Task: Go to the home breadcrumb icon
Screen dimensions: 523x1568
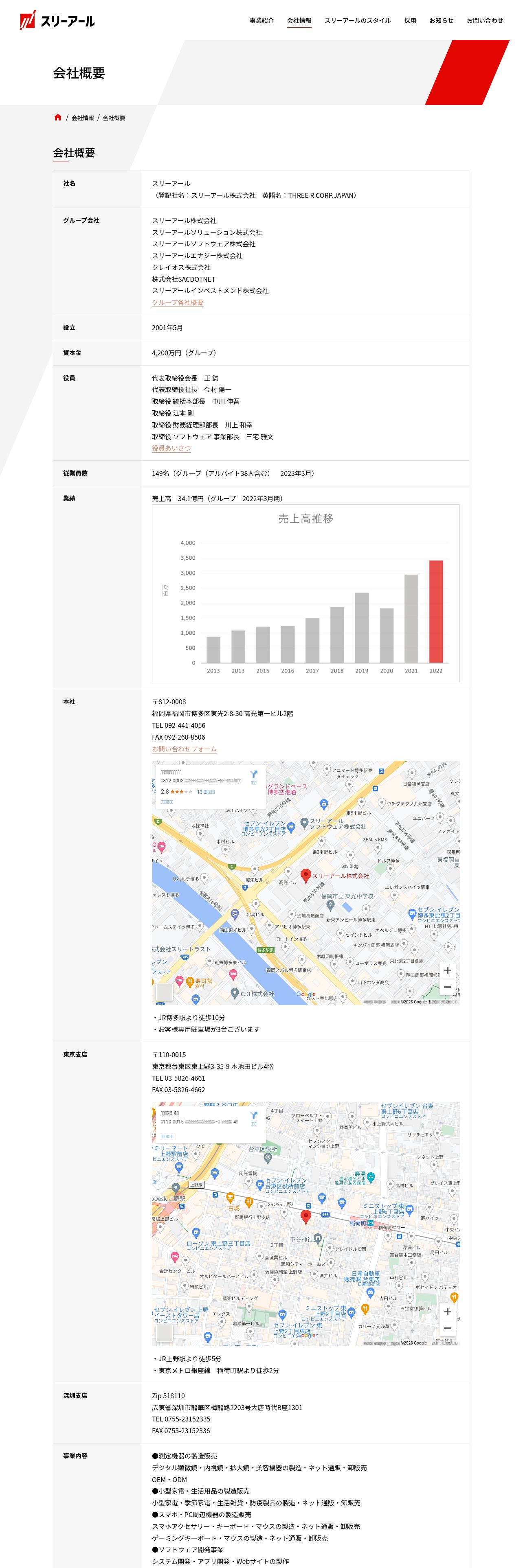Action: 58,118
